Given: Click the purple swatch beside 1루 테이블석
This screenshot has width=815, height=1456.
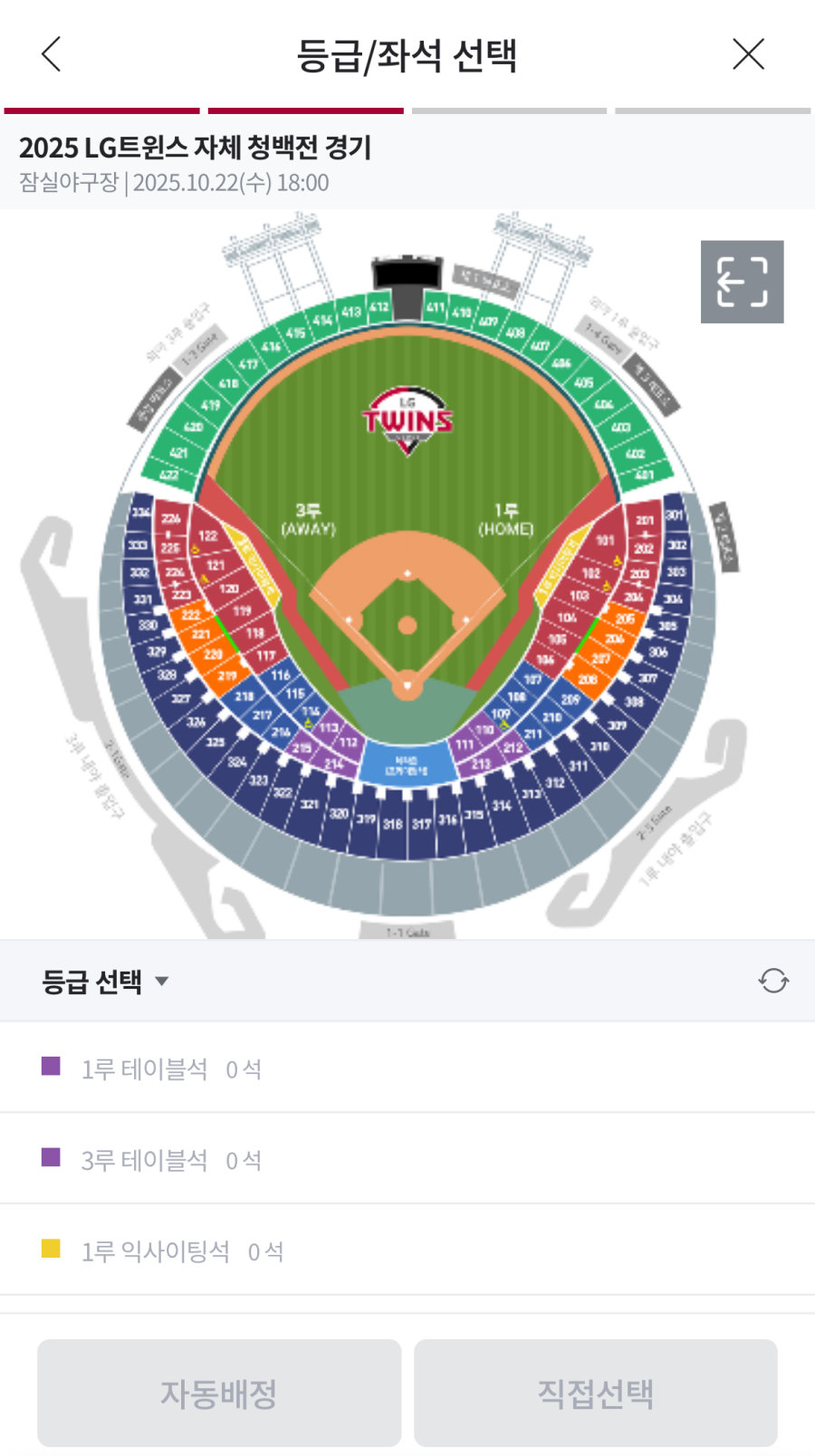Looking at the screenshot, I should click(51, 1066).
